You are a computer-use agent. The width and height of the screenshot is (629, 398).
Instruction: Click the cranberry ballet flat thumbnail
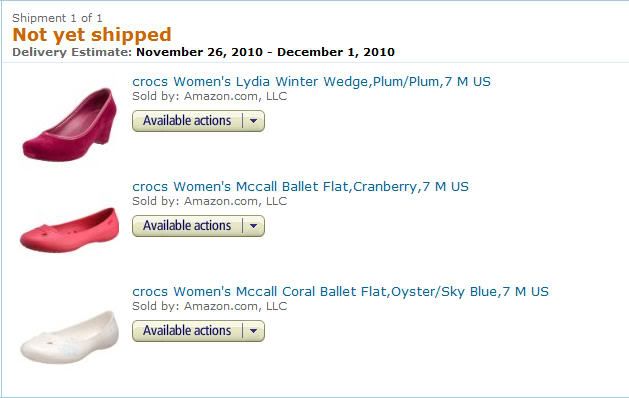click(x=69, y=230)
